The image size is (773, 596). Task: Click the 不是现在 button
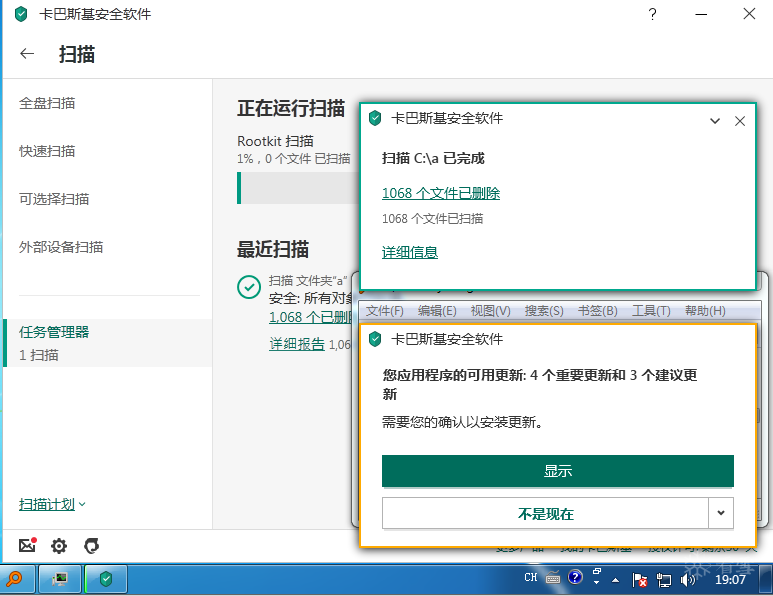[x=545, y=514]
